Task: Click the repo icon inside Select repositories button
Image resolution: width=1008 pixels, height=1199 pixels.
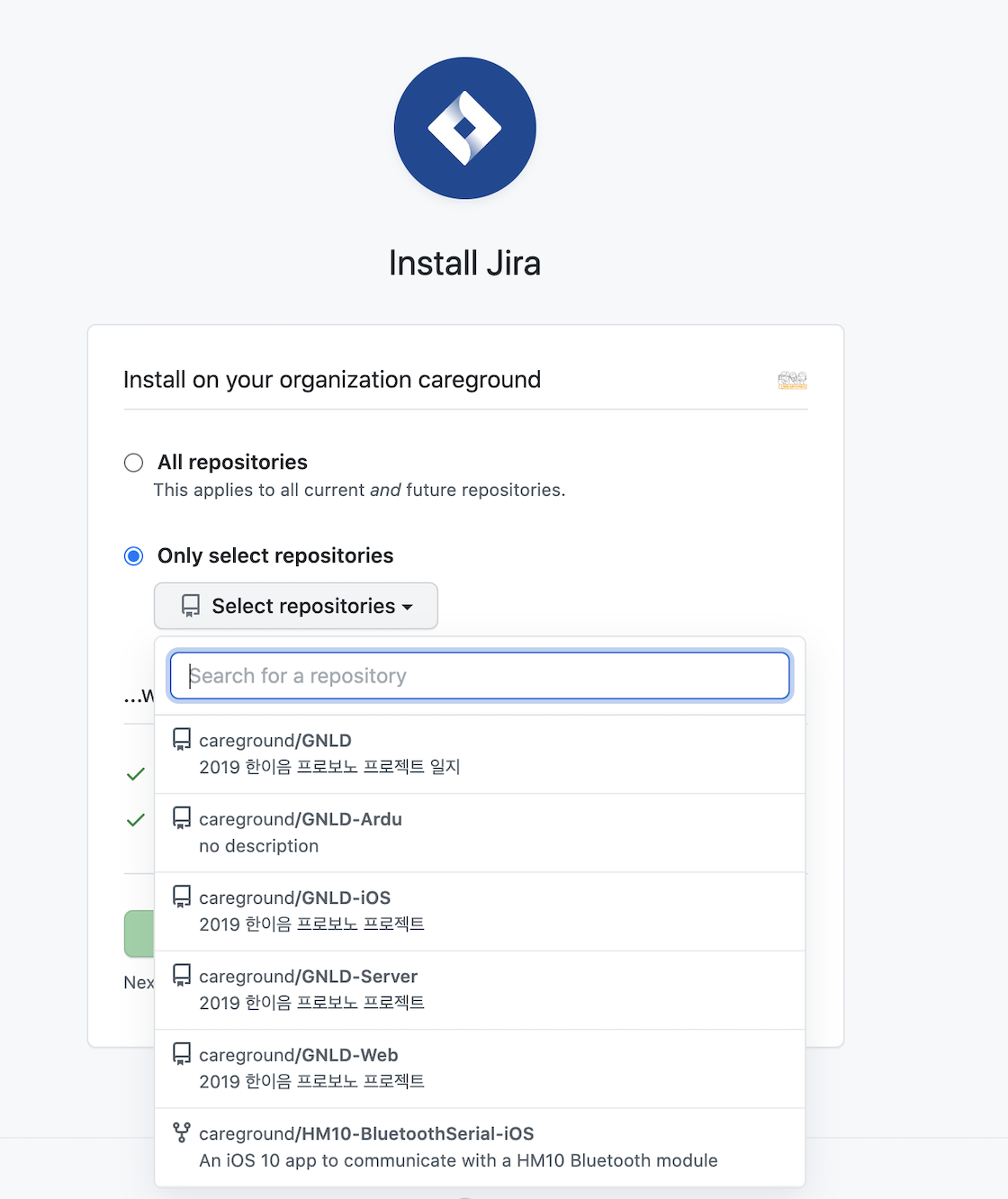Action: [x=191, y=606]
